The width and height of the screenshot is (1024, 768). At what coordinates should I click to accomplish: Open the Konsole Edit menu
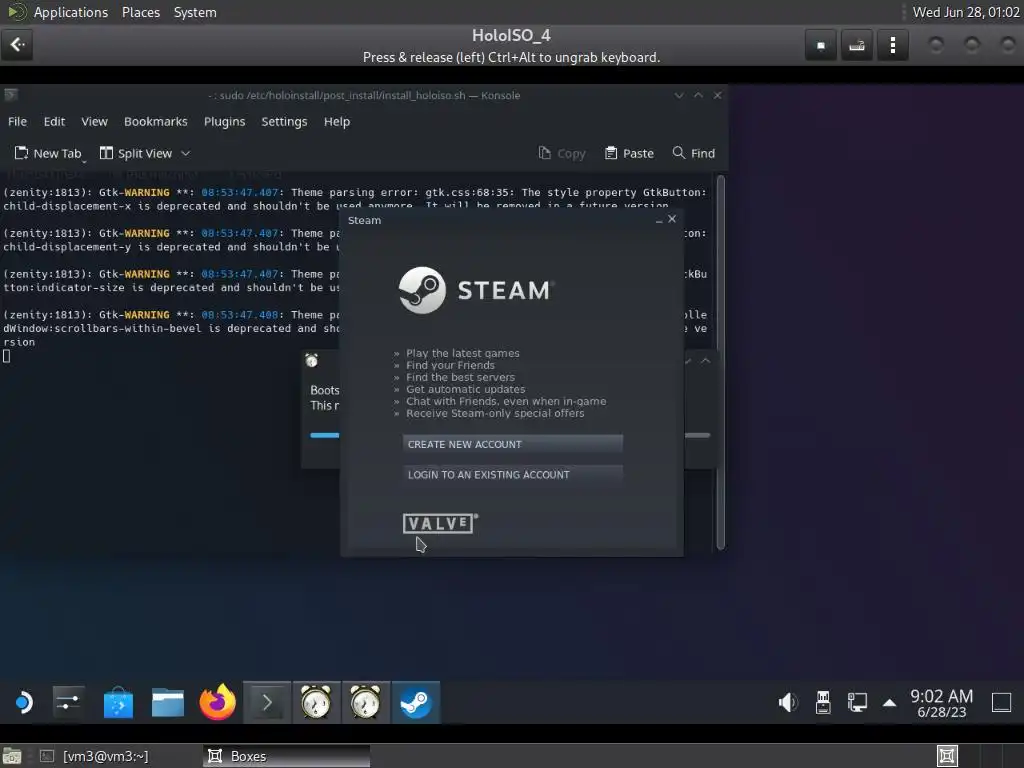(54, 121)
